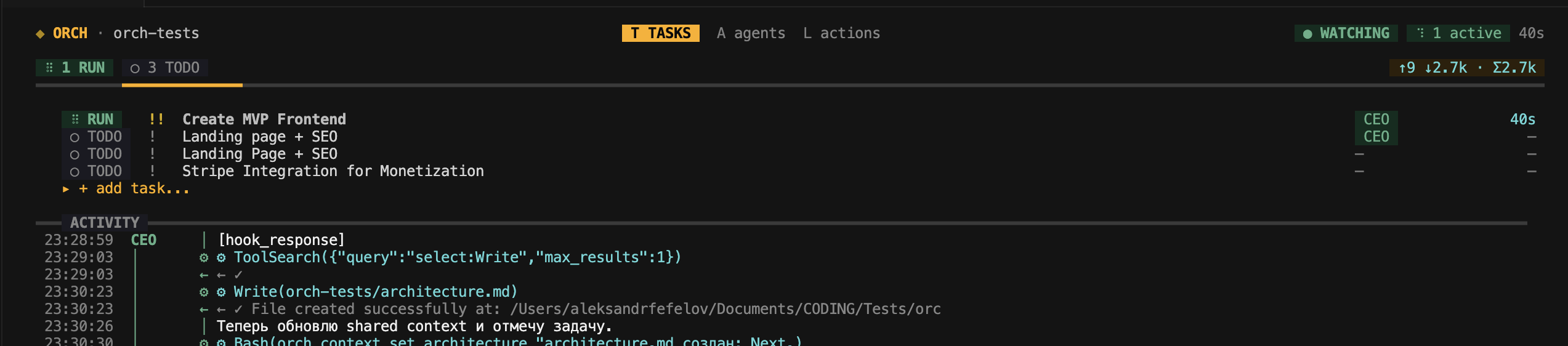Click the token usage counter Σ2.7k
Screen dimensions: 1568x346
click(1514, 68)
